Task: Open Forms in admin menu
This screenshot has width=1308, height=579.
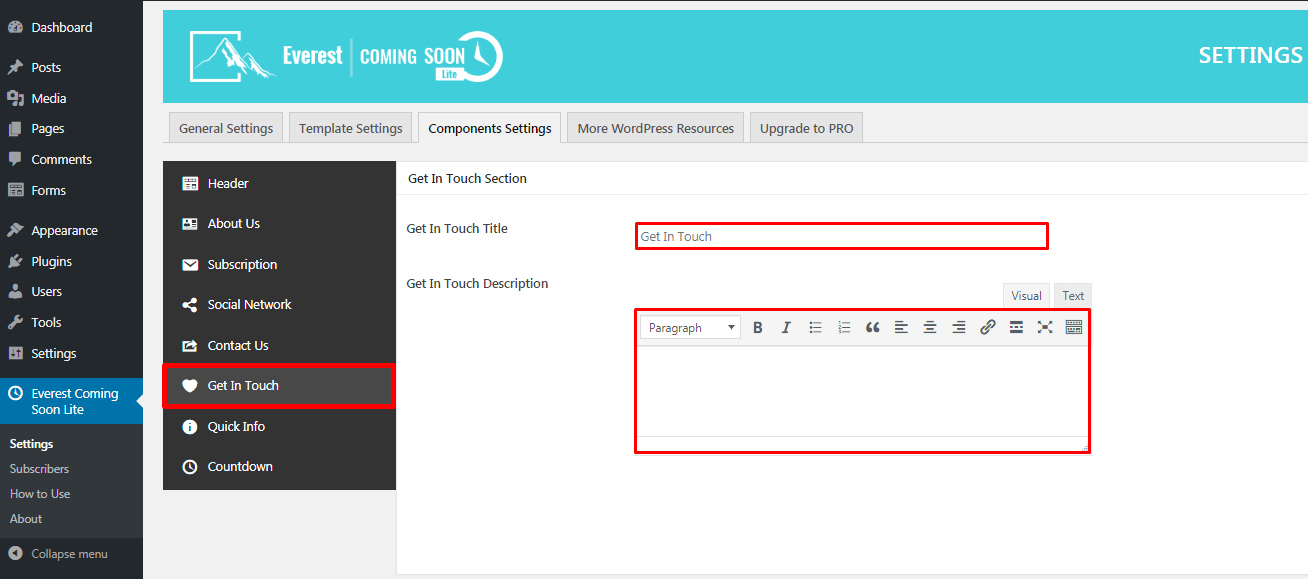Action: [71, 190]
